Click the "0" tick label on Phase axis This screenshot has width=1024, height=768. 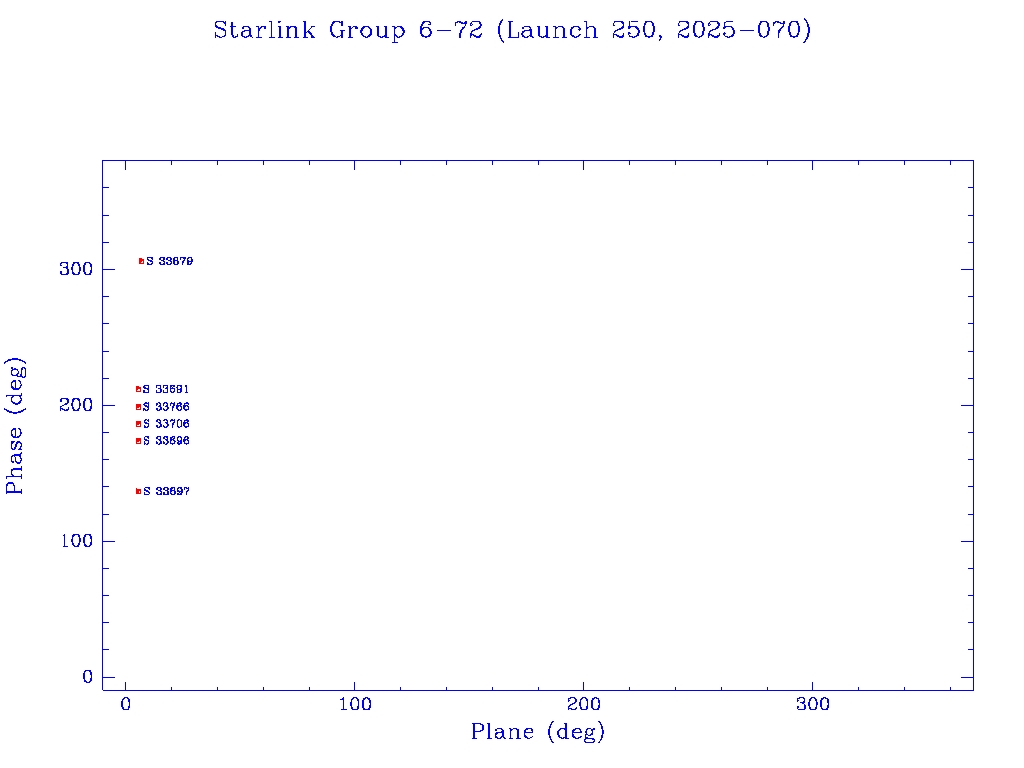click(88, 677)
